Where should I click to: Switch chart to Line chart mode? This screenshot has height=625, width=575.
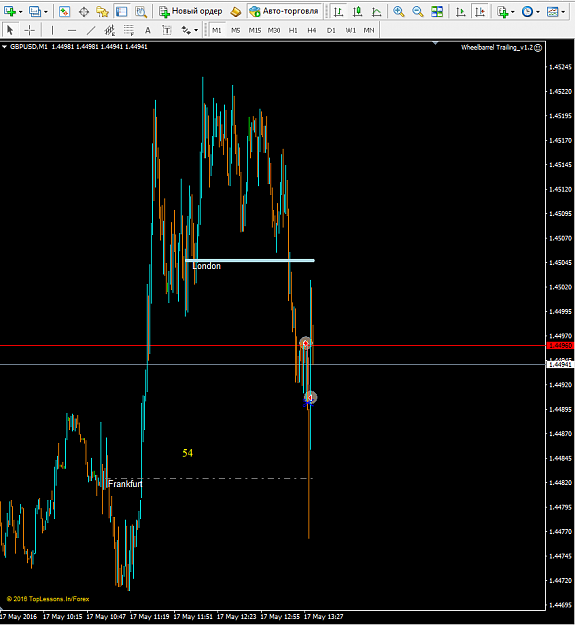point(377,12)
